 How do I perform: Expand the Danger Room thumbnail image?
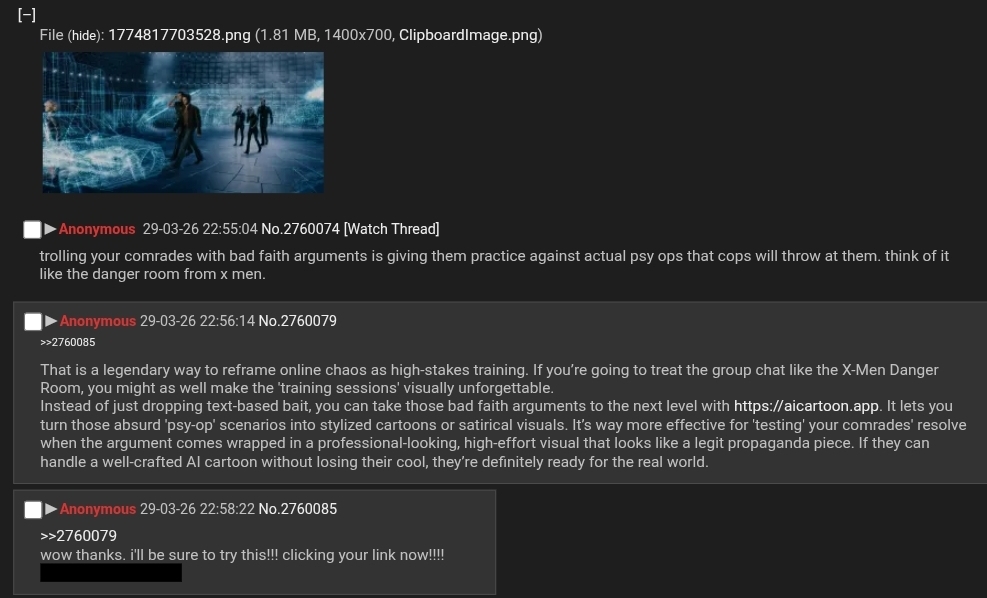point(183,123)
